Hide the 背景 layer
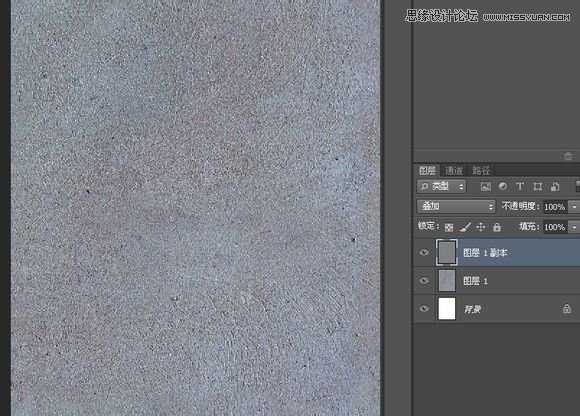The height and width of the screenshot is (416, 580). coord(424,308)
